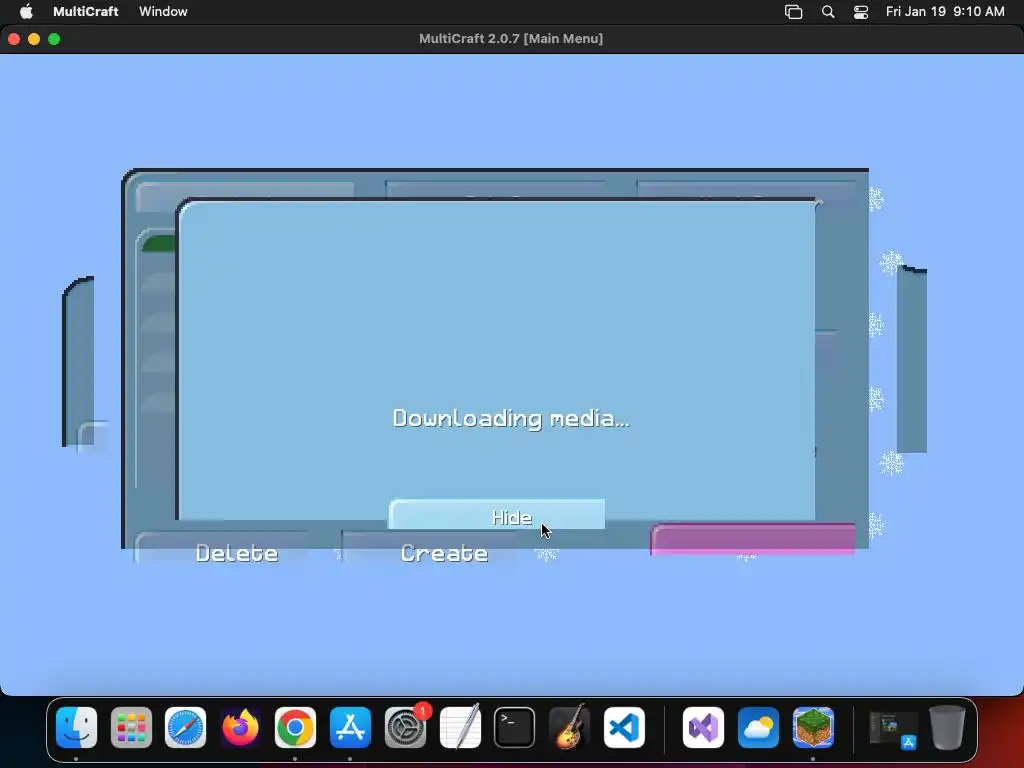Switch to MultiCraft grass block dock icon
Screen dimensions: 1024x768
(813, 727)
